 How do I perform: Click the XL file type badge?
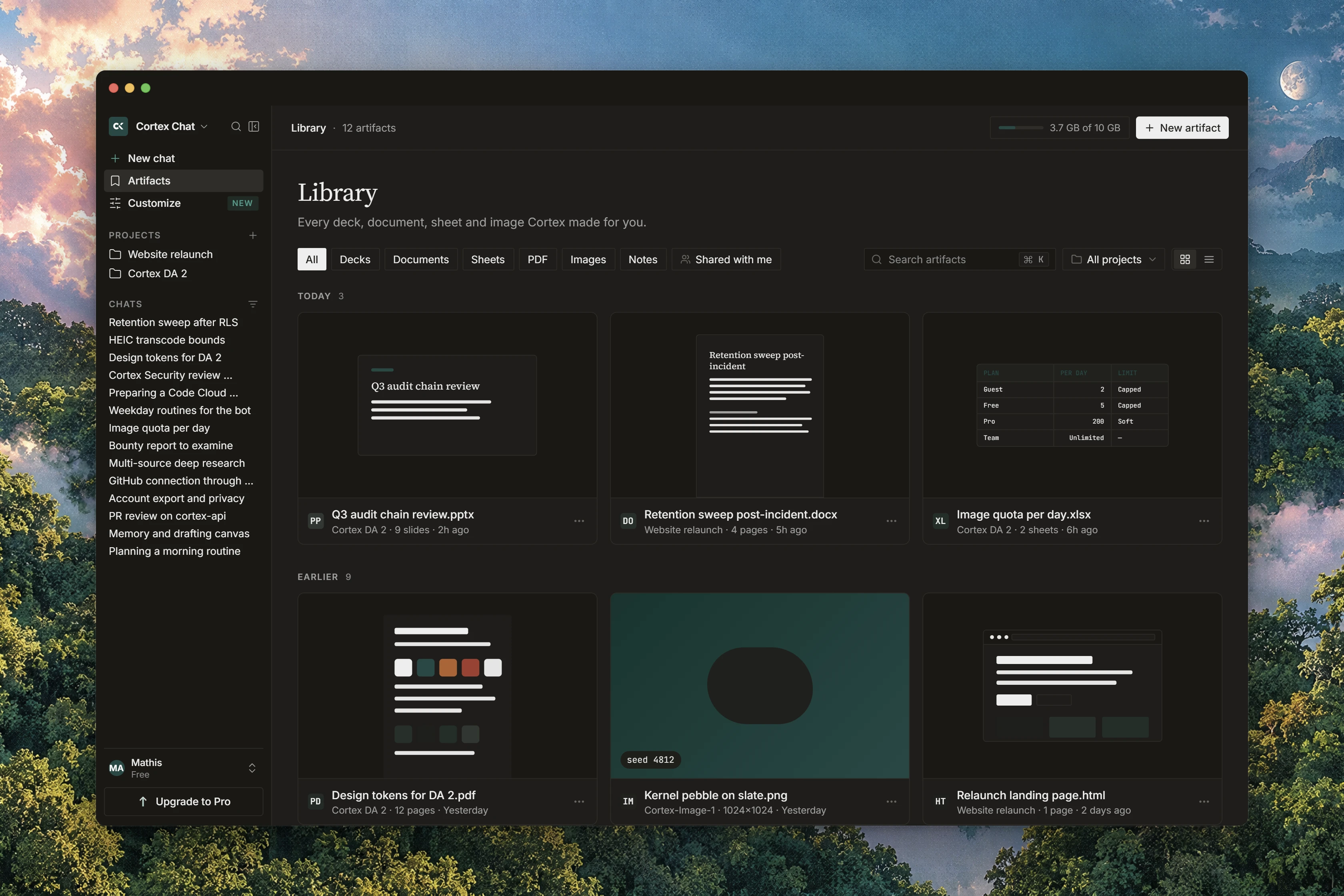point(940,521)
